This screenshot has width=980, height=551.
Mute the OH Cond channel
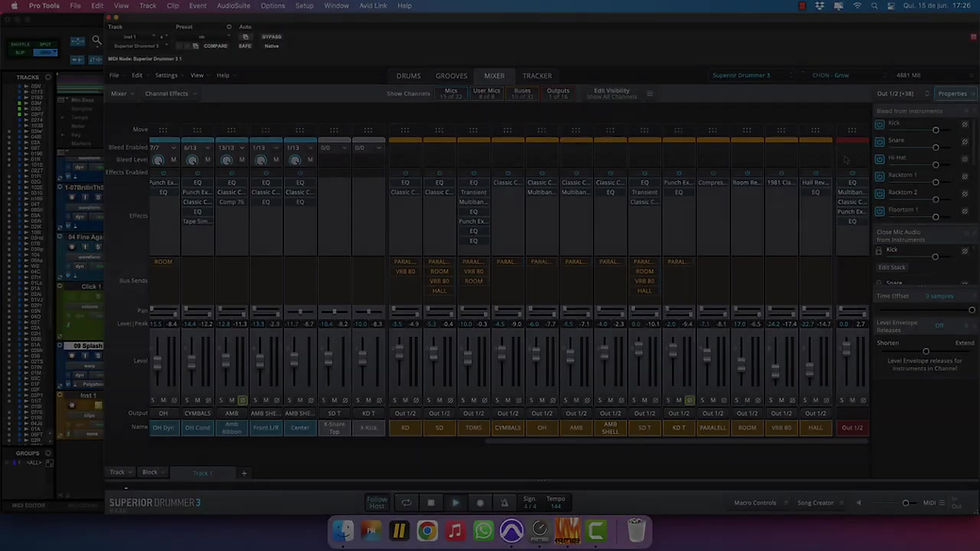(x=198, y=400)
